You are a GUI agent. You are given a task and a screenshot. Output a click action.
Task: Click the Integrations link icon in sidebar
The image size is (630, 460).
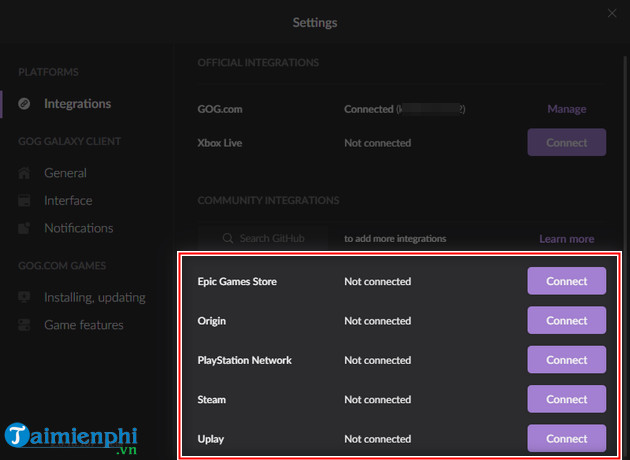coord(24,104)
